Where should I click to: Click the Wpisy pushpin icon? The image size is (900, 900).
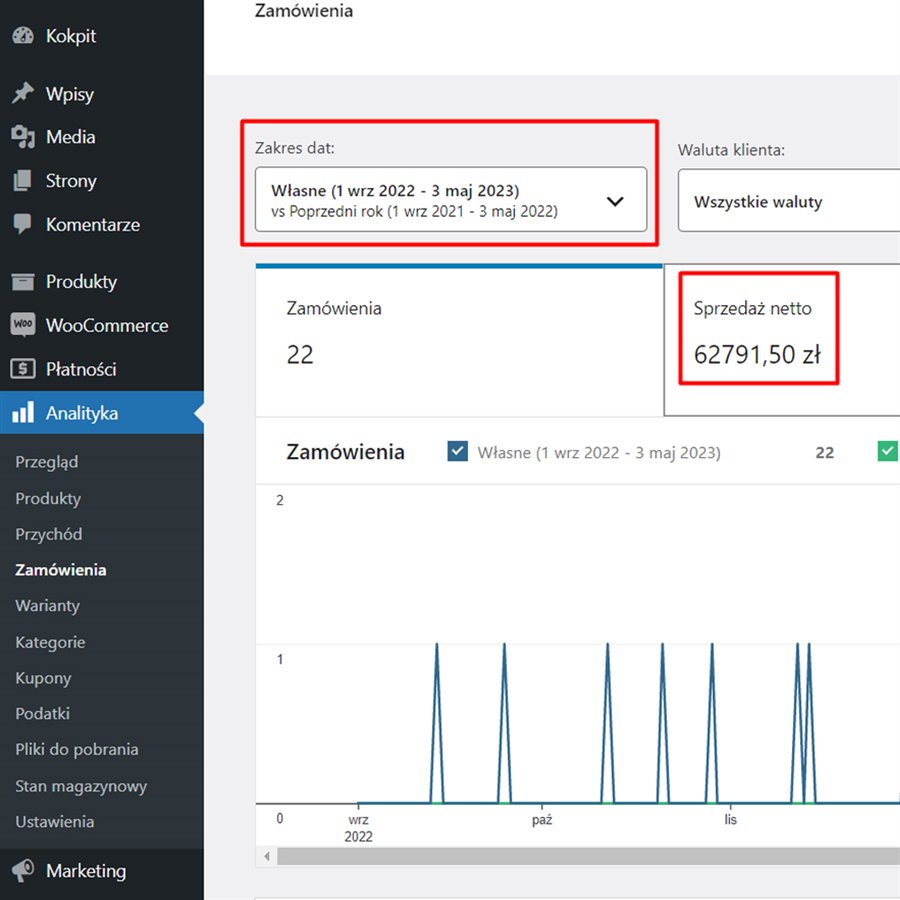point(23,94)
